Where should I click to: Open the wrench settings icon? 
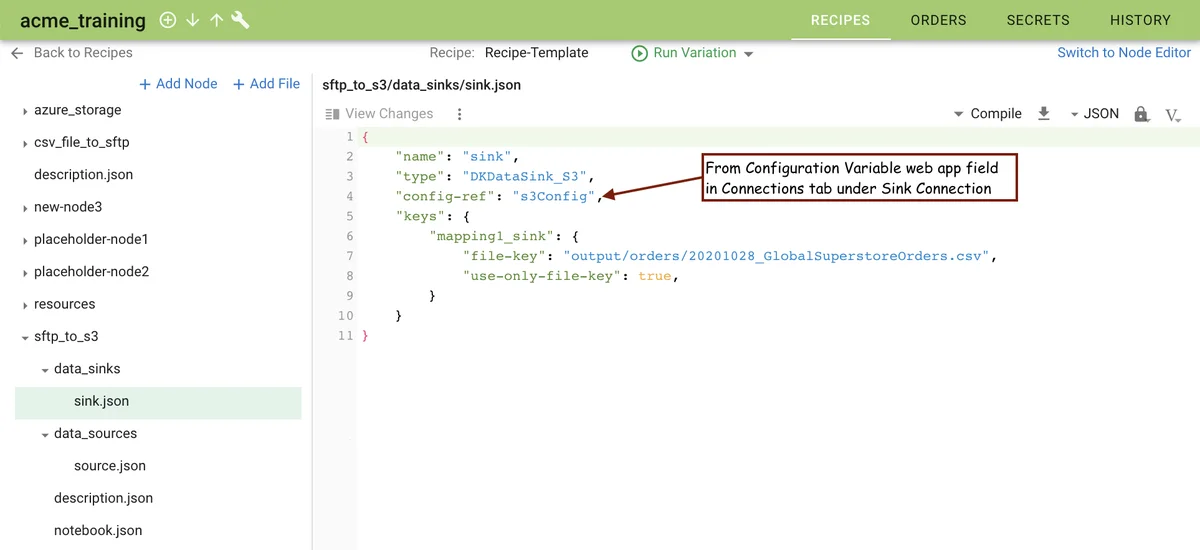(x=240, y=20)
